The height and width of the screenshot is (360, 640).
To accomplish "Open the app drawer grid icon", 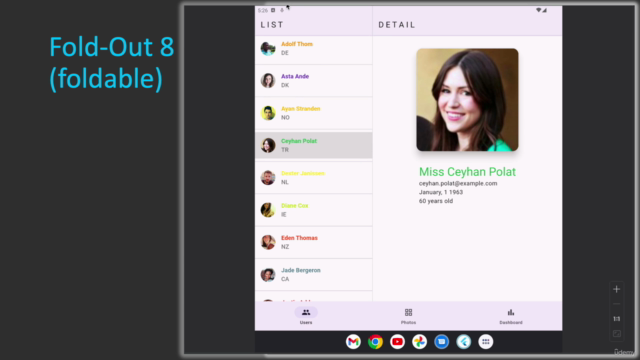I will (x=486, y=342).
